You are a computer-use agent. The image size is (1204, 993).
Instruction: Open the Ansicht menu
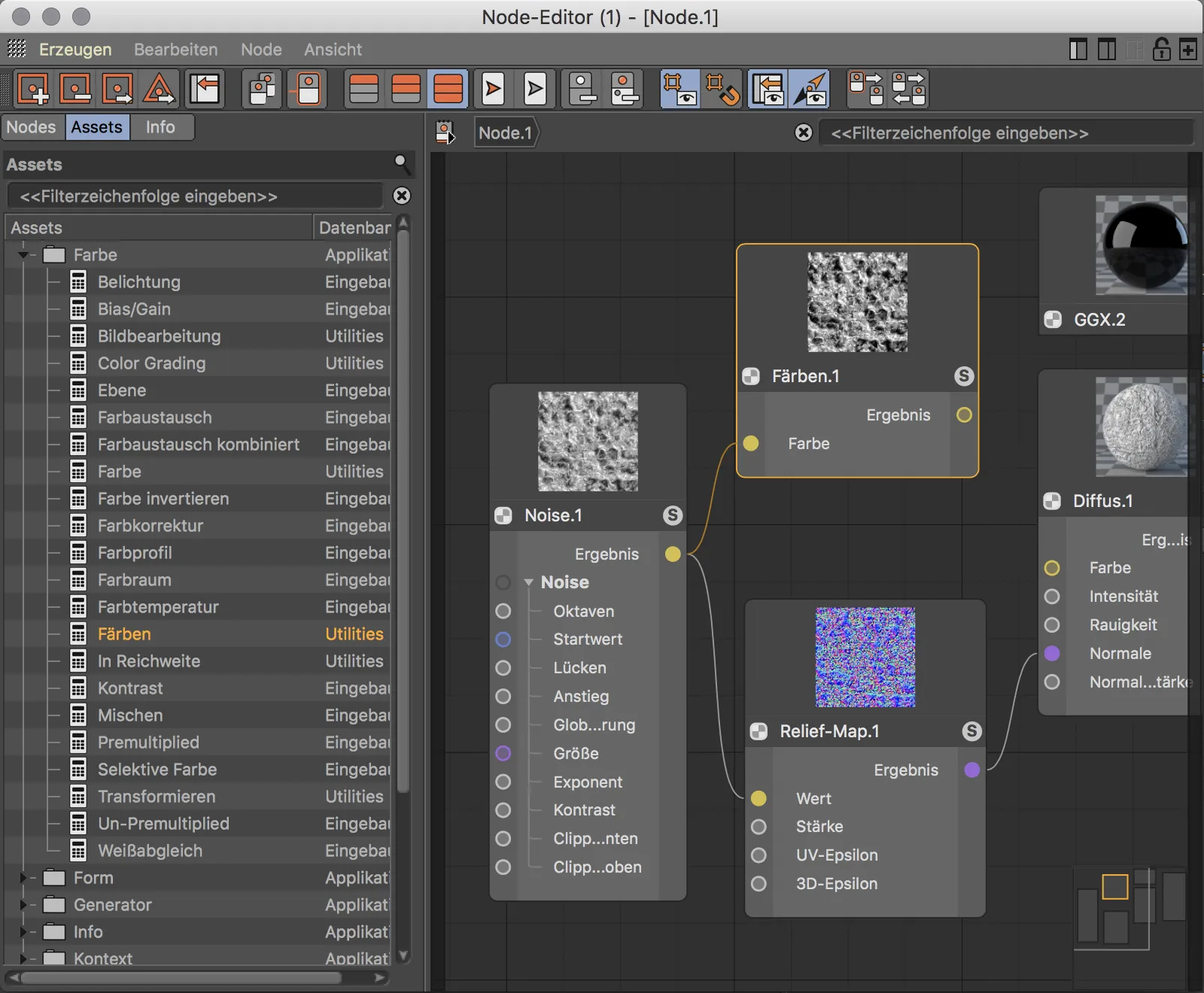pos(333,50)
